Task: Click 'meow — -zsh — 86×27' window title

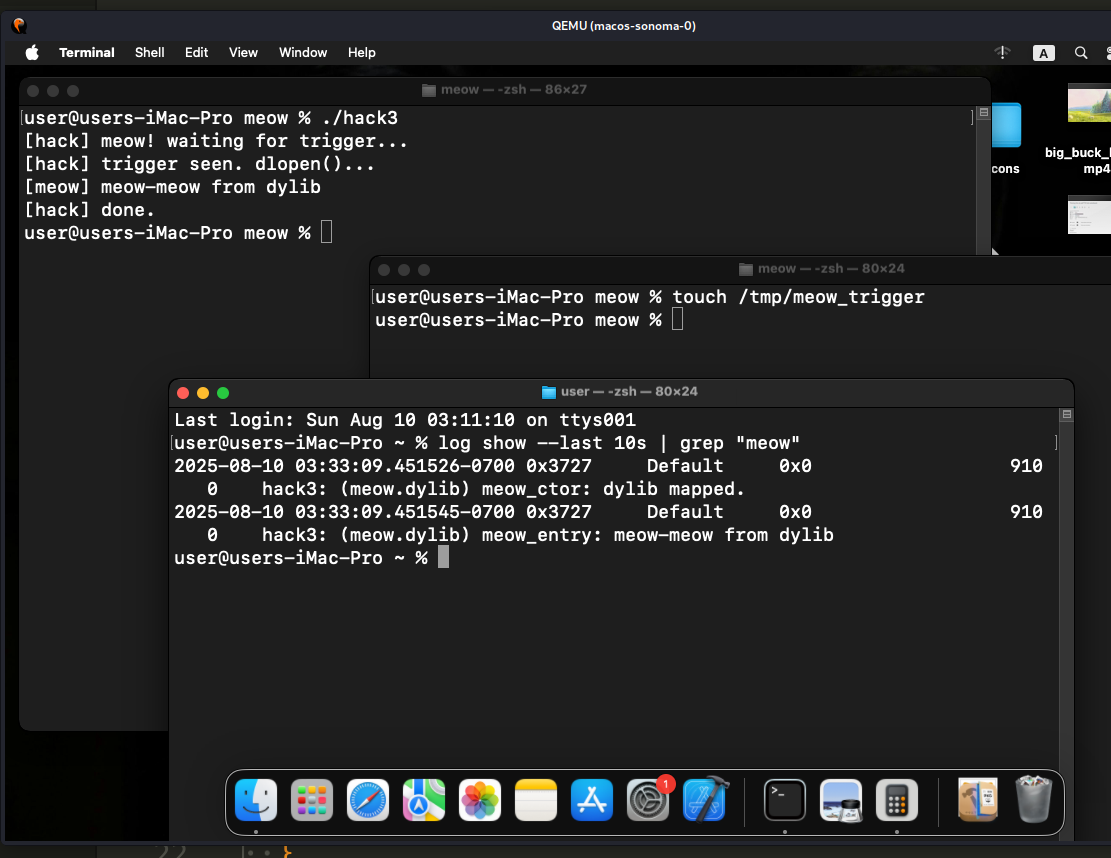Action: pyautogui.click(x=514, y=90)
